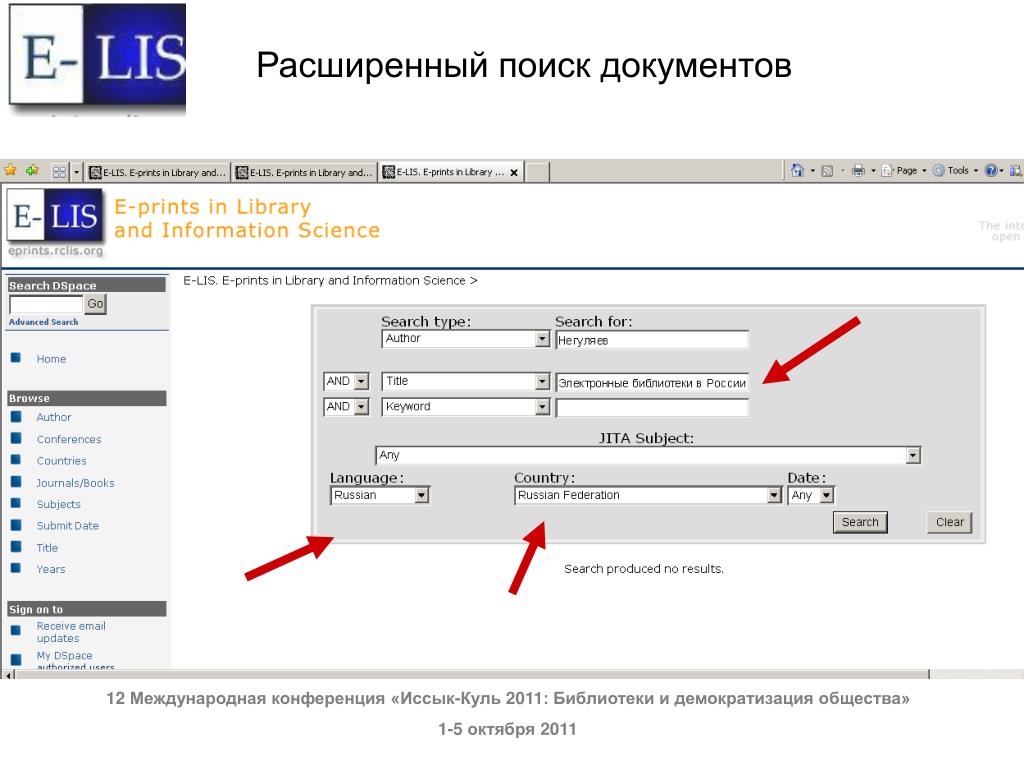Switch to the first E-LIS browser tab

(157, 172)
